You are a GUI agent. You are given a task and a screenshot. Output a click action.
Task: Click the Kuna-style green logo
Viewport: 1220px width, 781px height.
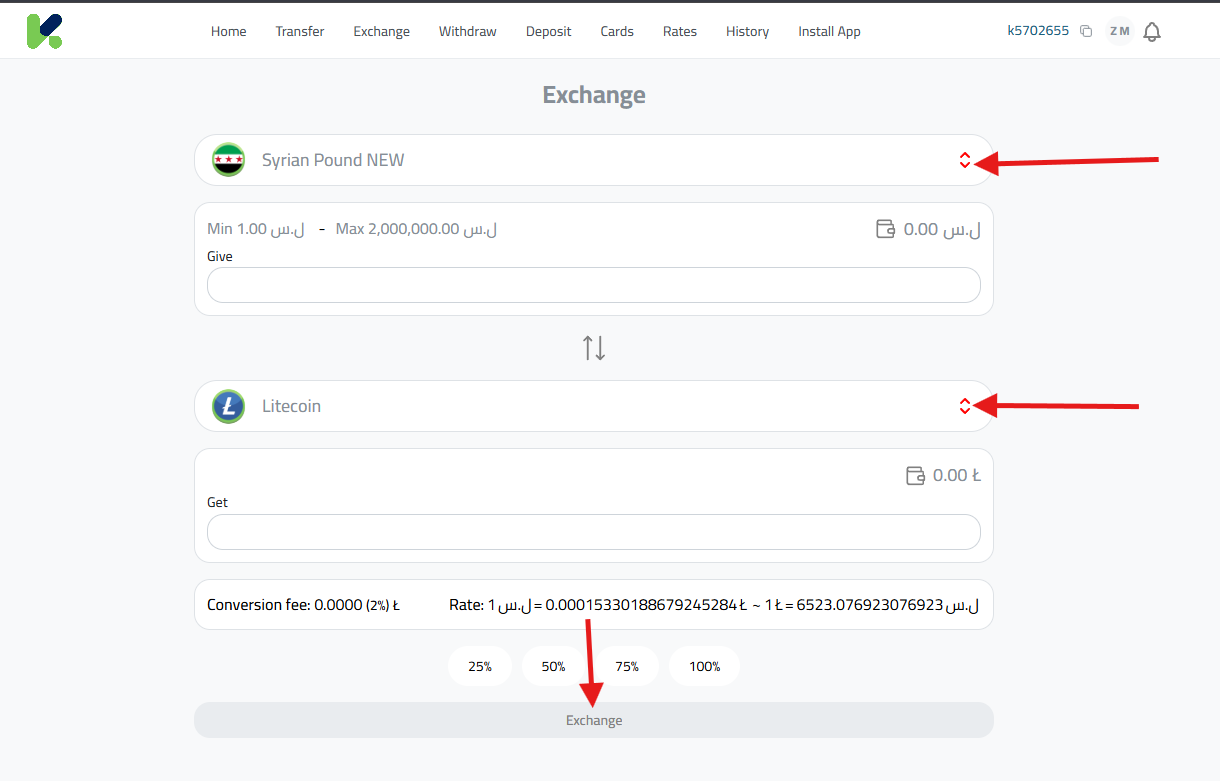tap(44, 30)
